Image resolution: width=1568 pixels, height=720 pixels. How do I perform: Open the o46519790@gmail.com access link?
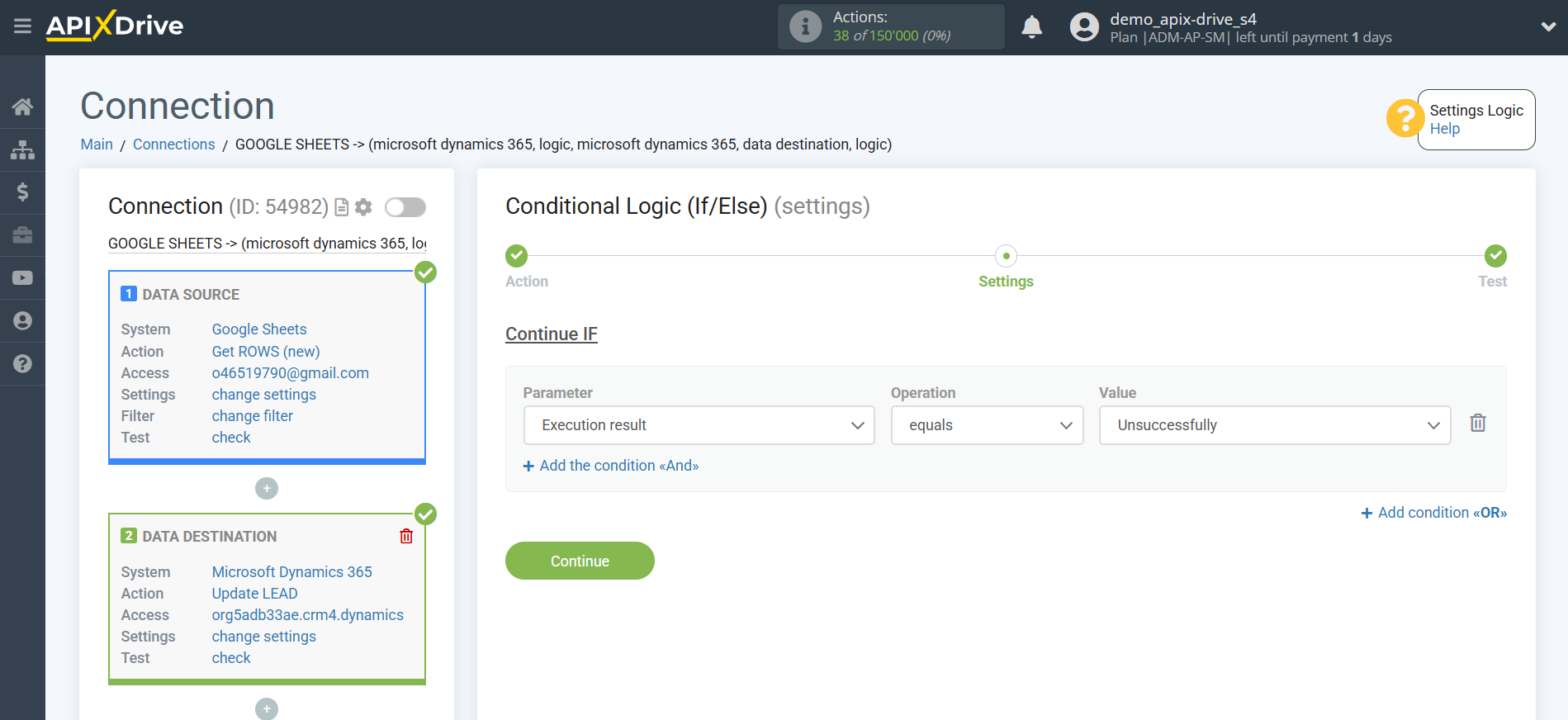click(291, 373)
